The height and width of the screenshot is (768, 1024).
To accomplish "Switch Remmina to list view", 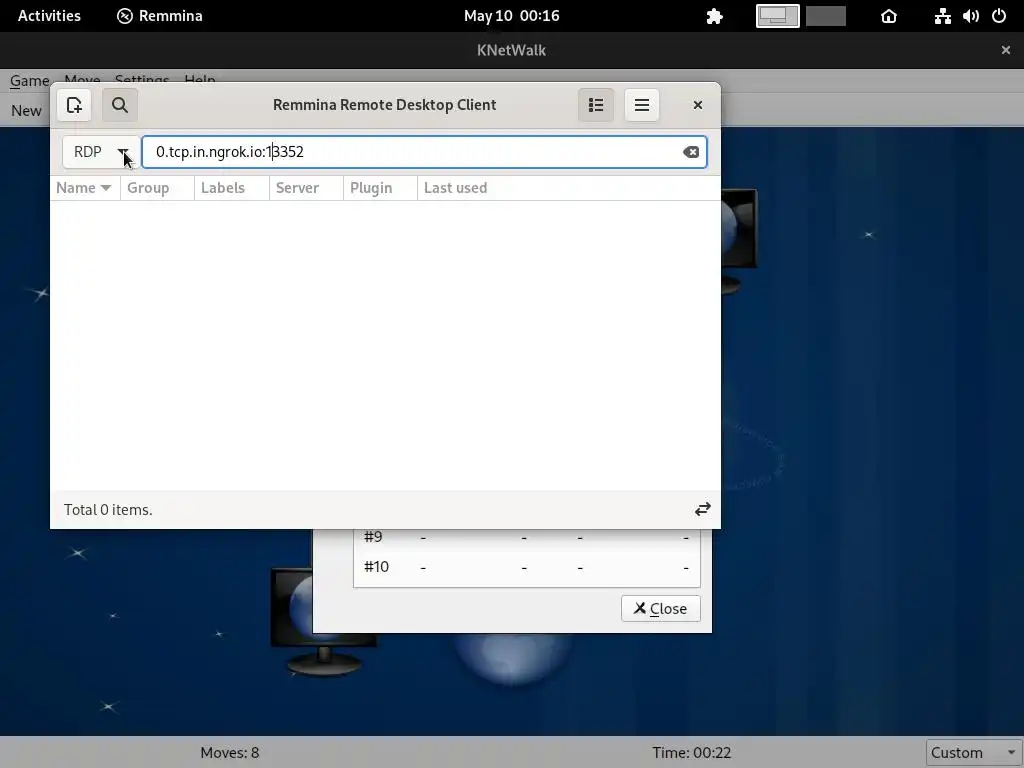I will click(x=596, y=105).
